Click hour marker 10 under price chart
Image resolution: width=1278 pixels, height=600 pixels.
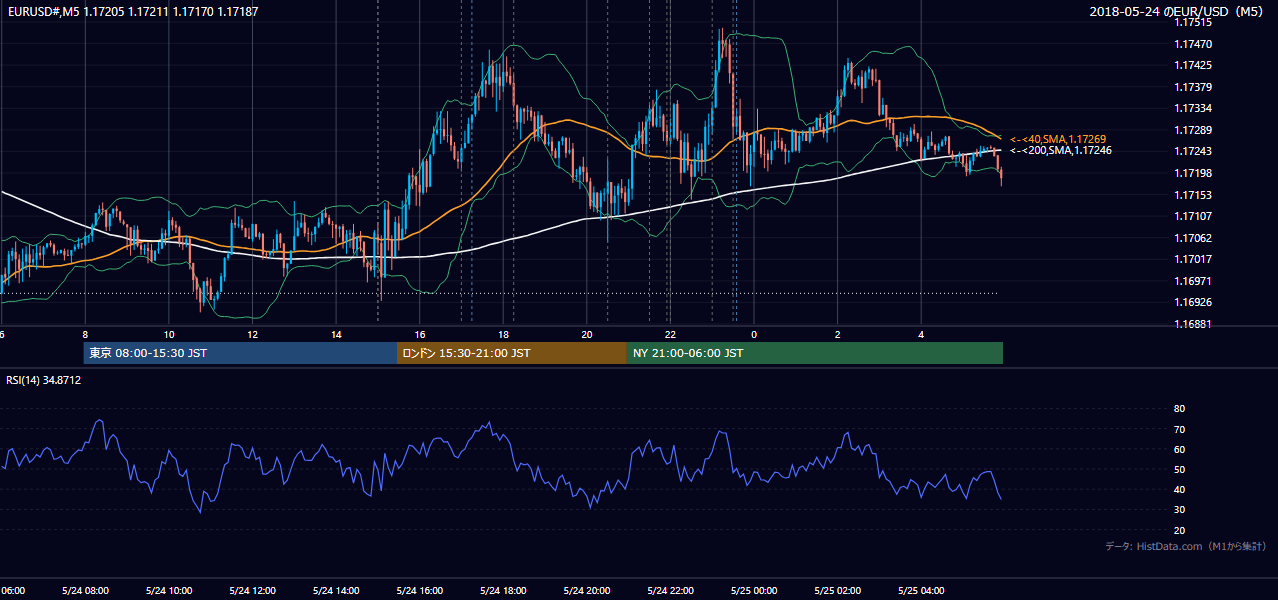(x=169, y=334)
